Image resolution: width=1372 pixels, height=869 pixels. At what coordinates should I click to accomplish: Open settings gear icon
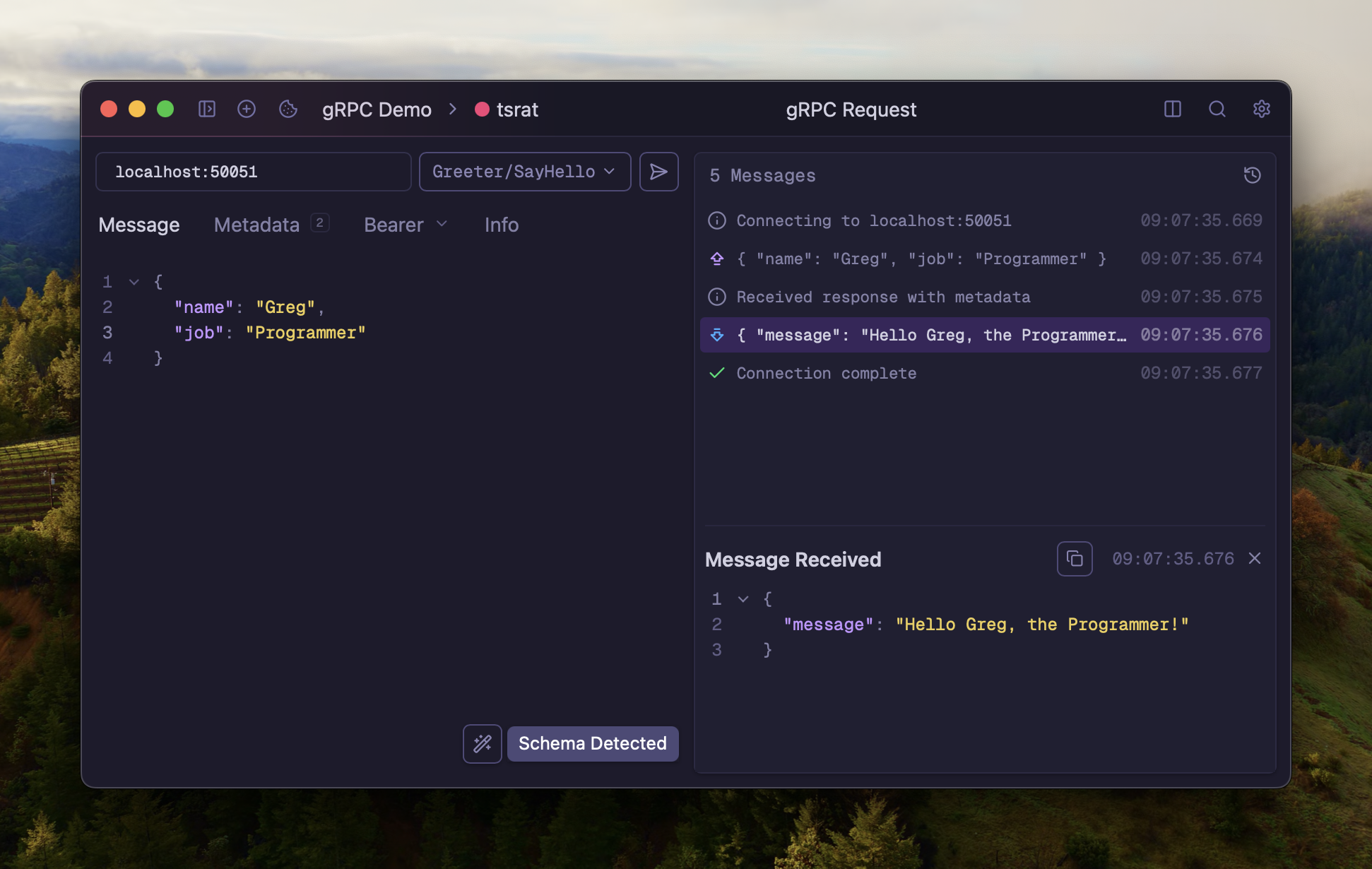click(1261, 109)
